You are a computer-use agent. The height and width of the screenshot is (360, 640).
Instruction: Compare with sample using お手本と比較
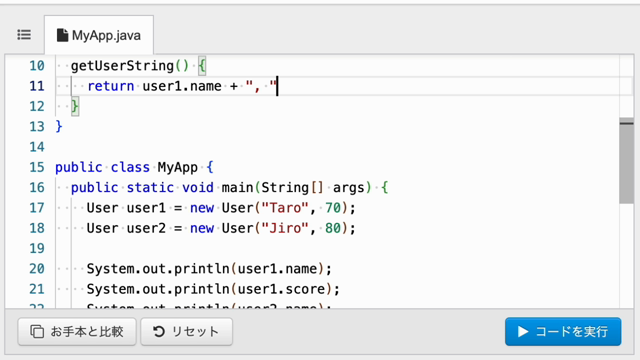click(77, 331)
